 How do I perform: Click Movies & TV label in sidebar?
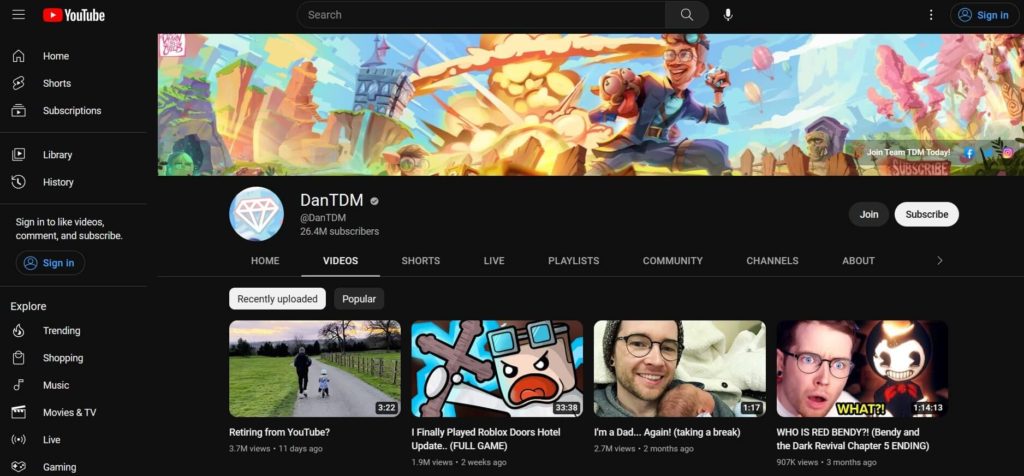pos(69,413)
